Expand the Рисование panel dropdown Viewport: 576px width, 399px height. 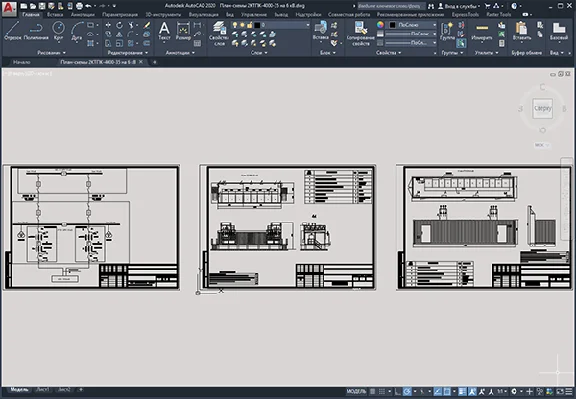51,53
